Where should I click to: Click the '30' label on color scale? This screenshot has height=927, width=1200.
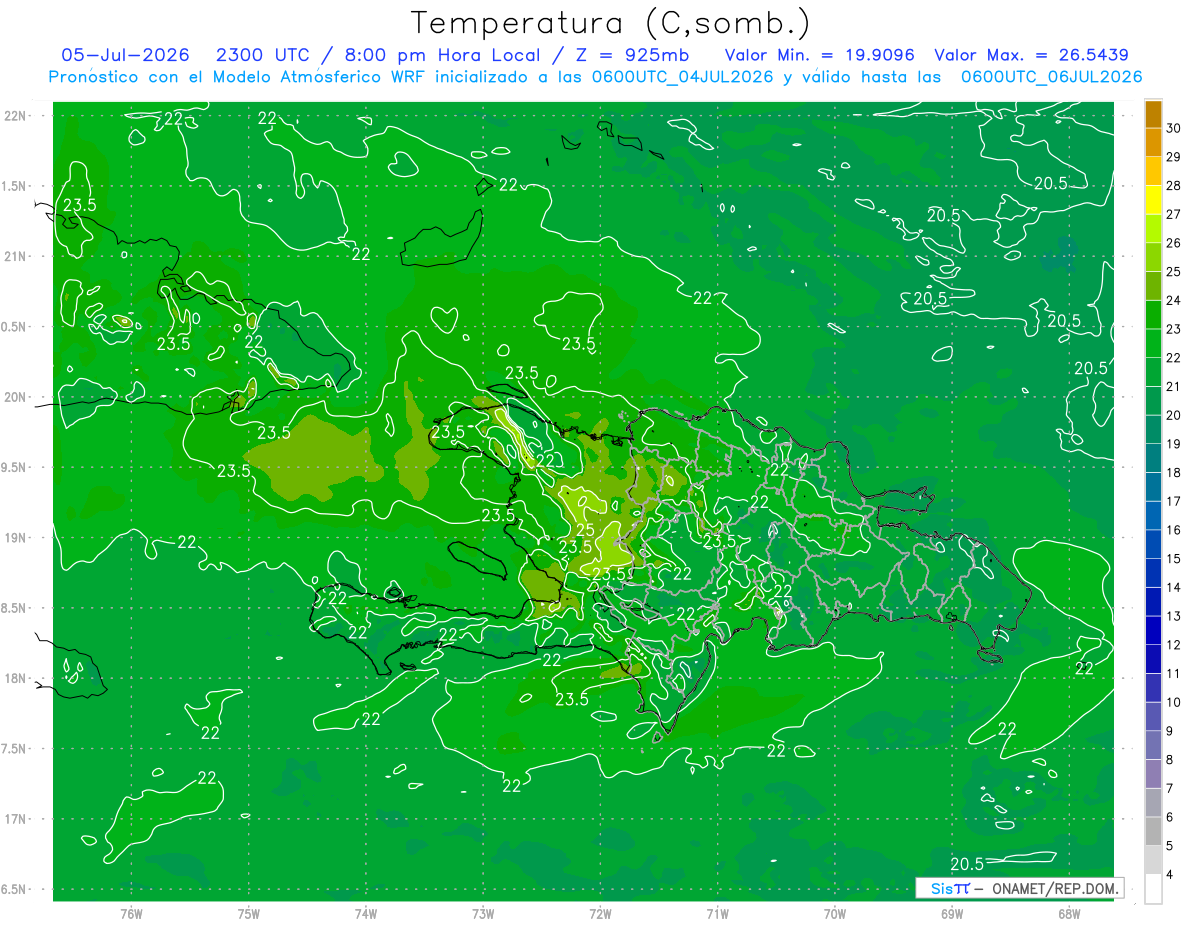1174,128
